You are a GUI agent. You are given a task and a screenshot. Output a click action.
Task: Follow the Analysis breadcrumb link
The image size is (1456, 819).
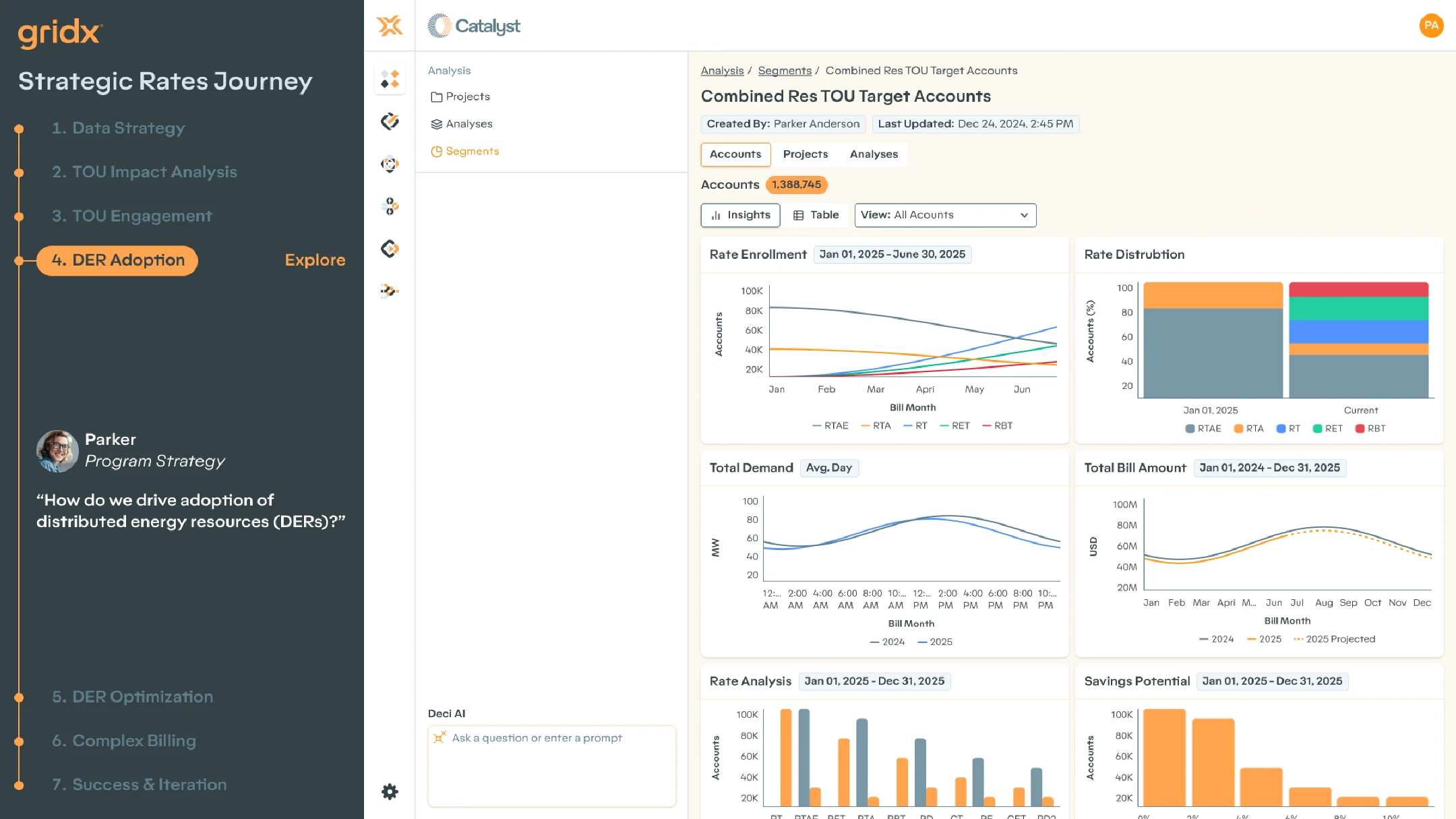[722, 71]
